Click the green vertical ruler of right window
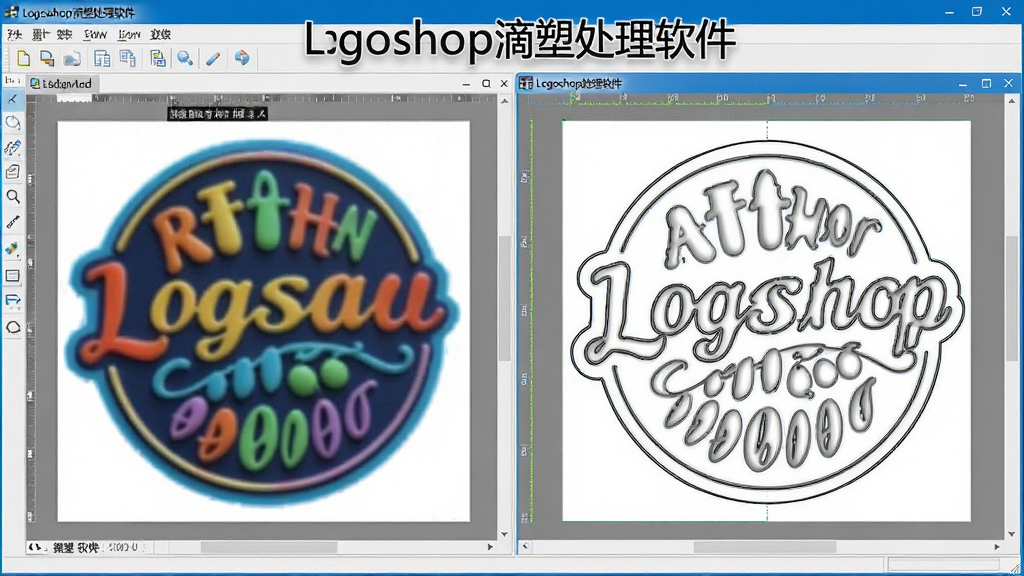The height and width of the screenshot is (576, 1024). (526, 320)
